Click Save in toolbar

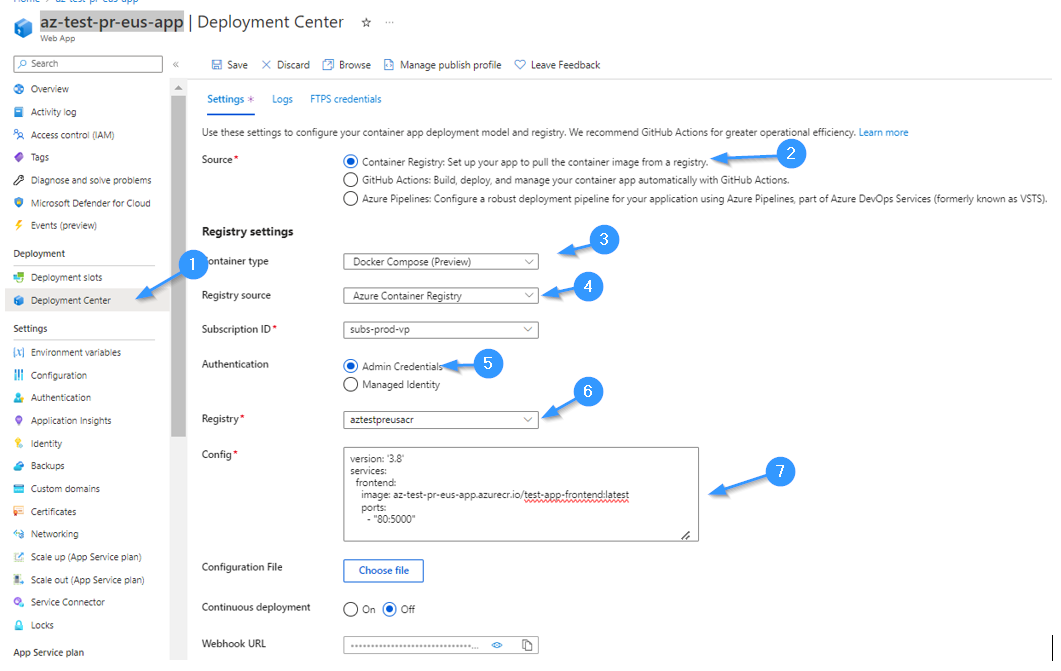(229, 65)
